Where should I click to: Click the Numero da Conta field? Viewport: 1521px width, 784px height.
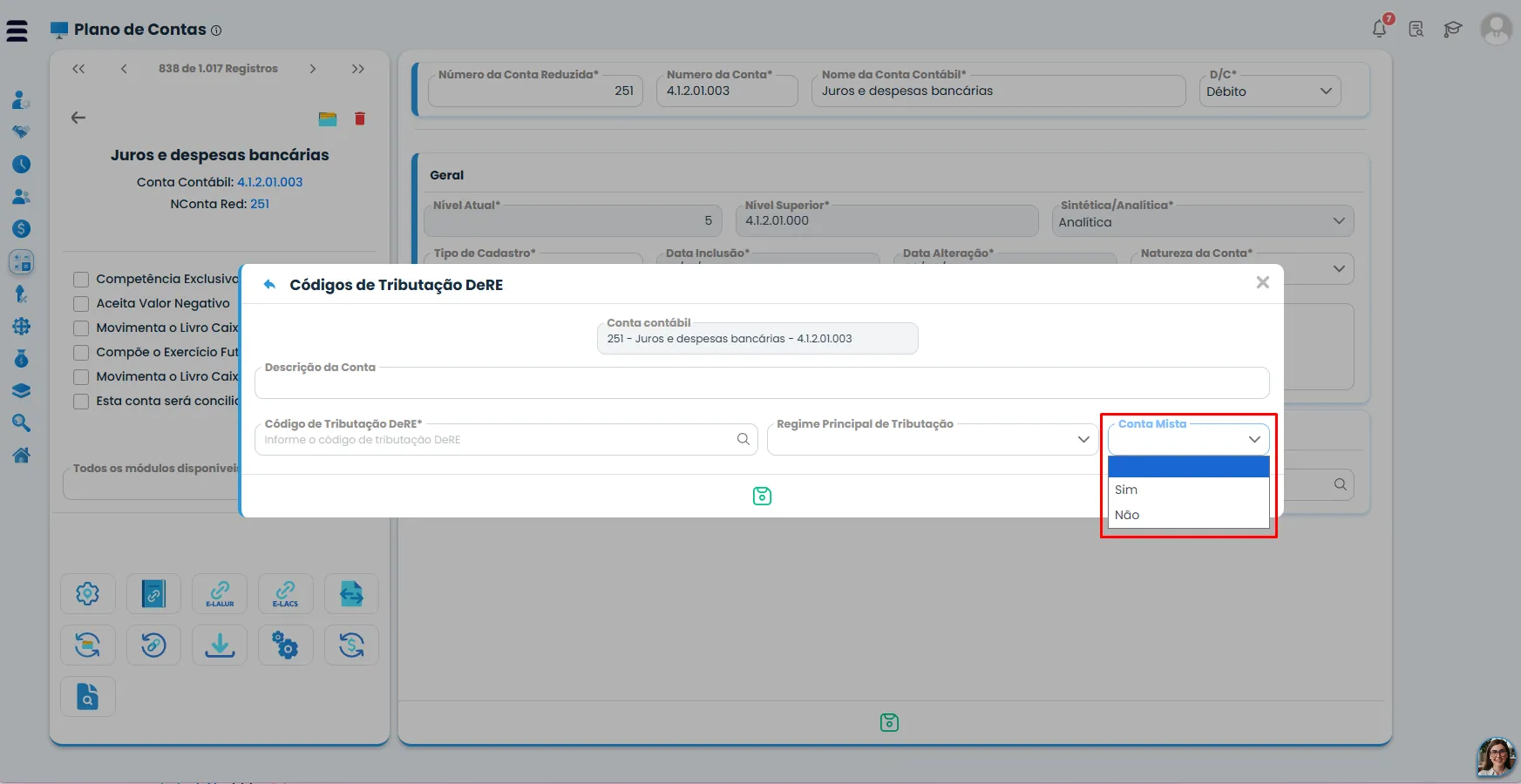727,91
